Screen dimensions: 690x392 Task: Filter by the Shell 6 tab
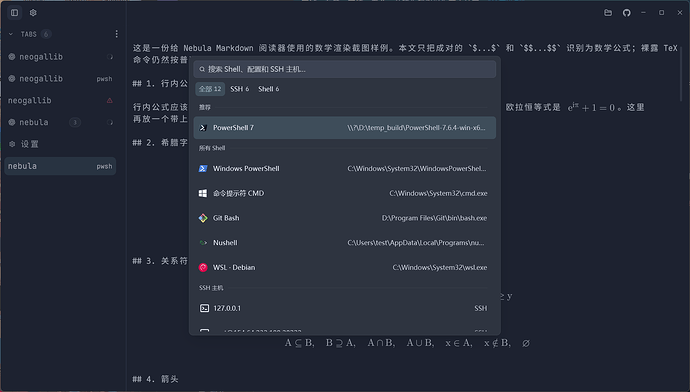click(x=268, y=89)
